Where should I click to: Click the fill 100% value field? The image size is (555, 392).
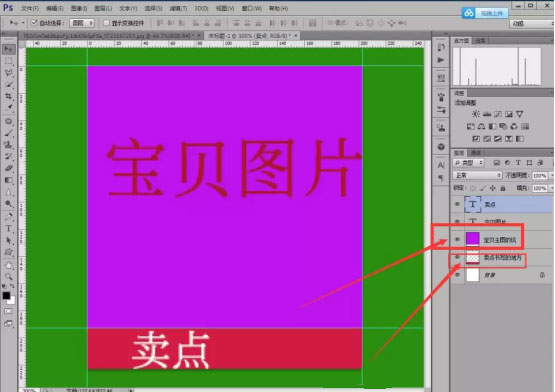point(540,188)
